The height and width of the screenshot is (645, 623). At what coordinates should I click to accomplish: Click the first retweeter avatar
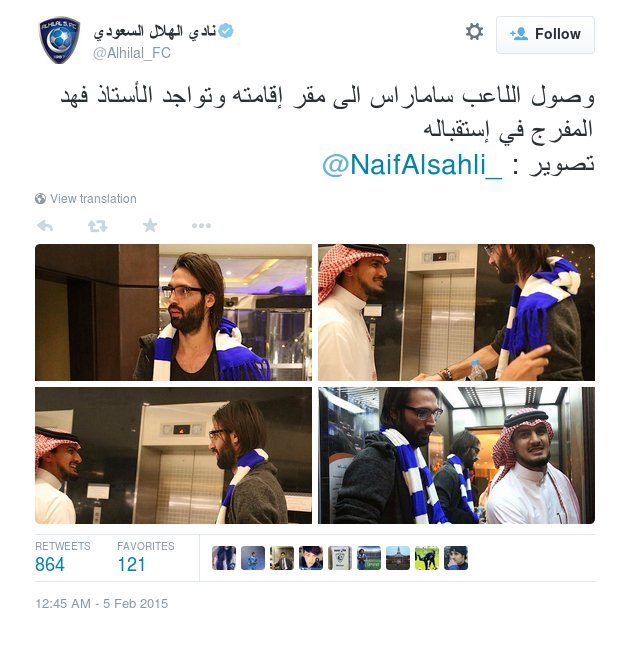coord(224,558)
